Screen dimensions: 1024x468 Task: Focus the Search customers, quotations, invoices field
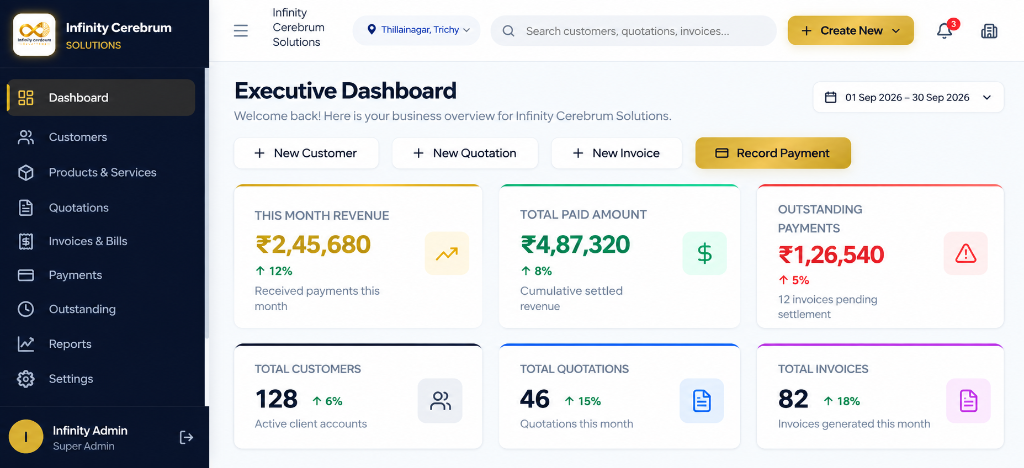(x=633, y=31)
